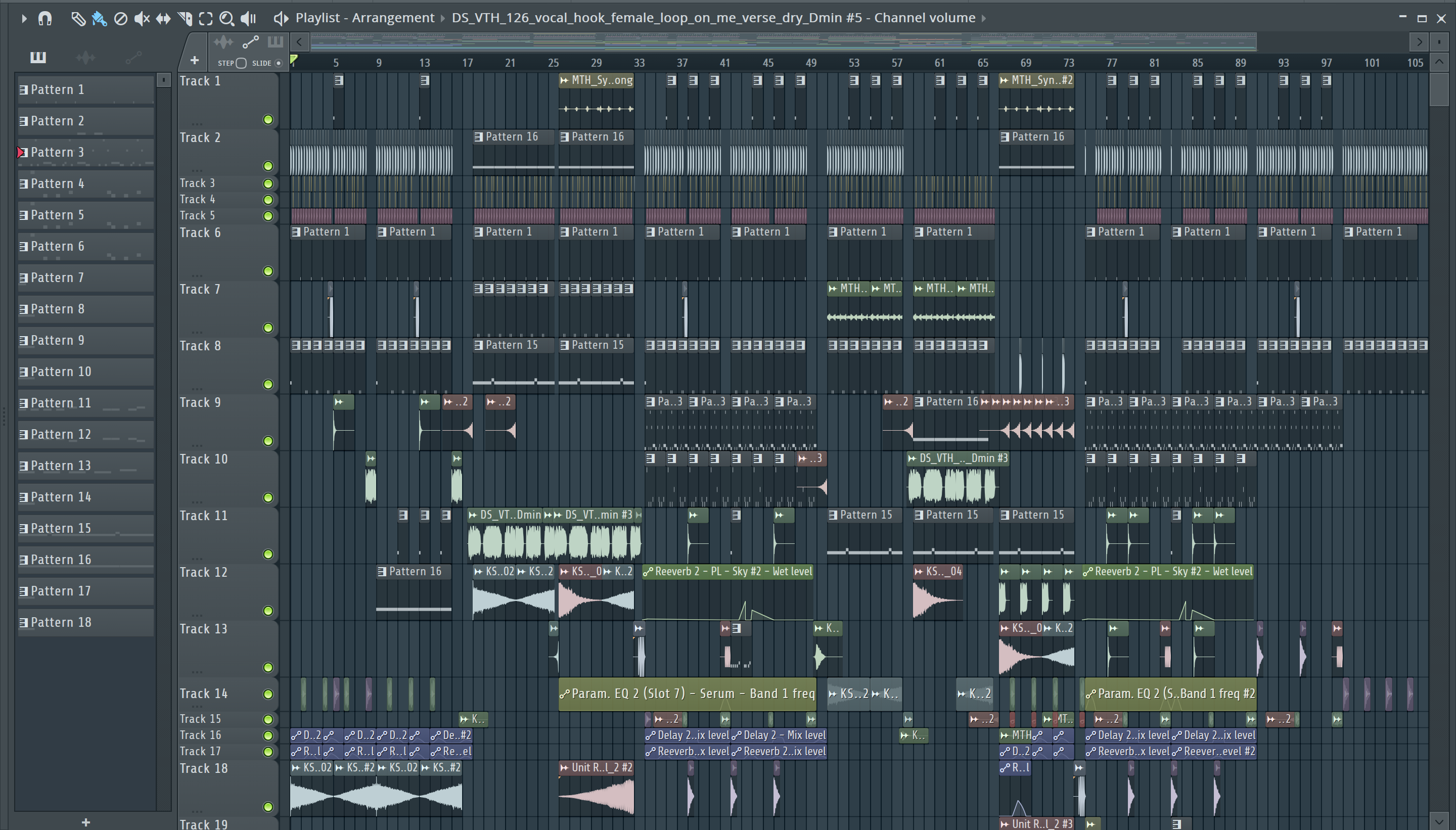Open menu of first Reeverb 2 Wet level clip
1456x830 pixels.
tap(648, 572)
